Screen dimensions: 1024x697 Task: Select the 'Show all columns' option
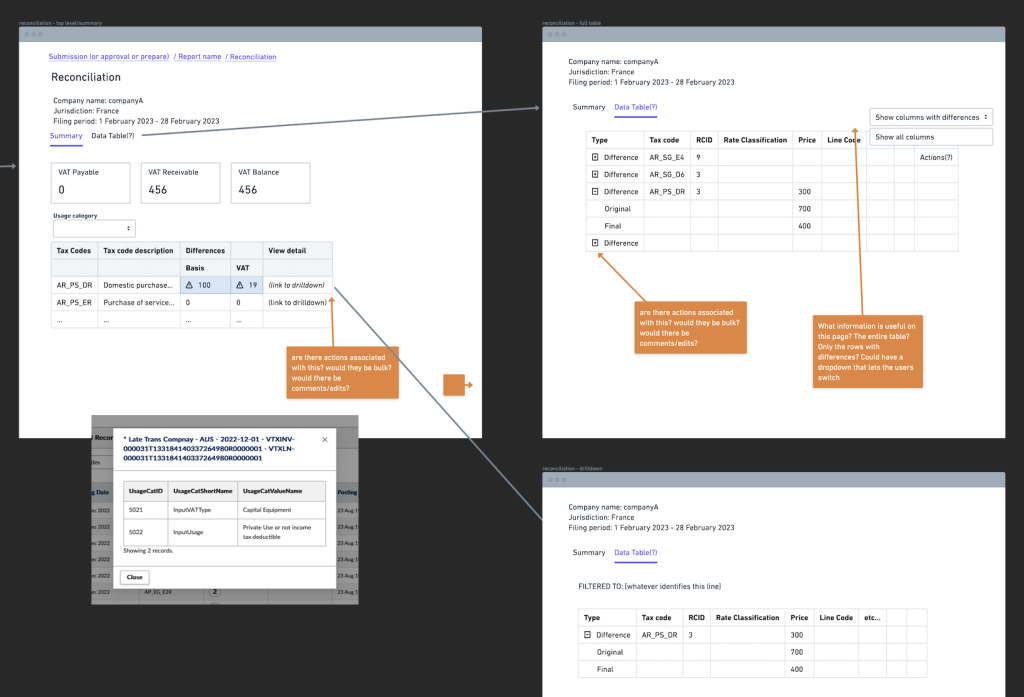point(931,137)
